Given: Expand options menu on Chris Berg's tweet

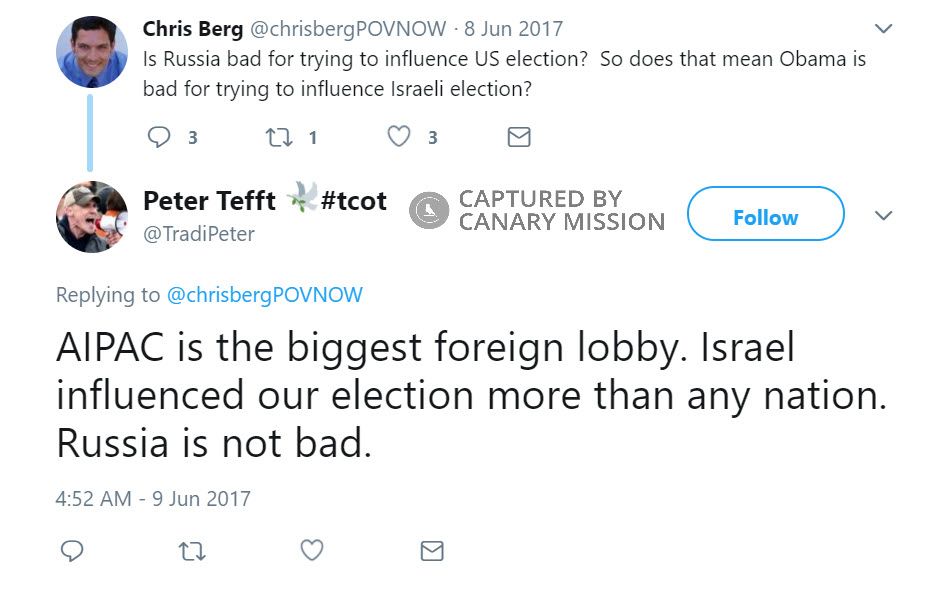Looking at the screenshot, I should coord(884,28).
